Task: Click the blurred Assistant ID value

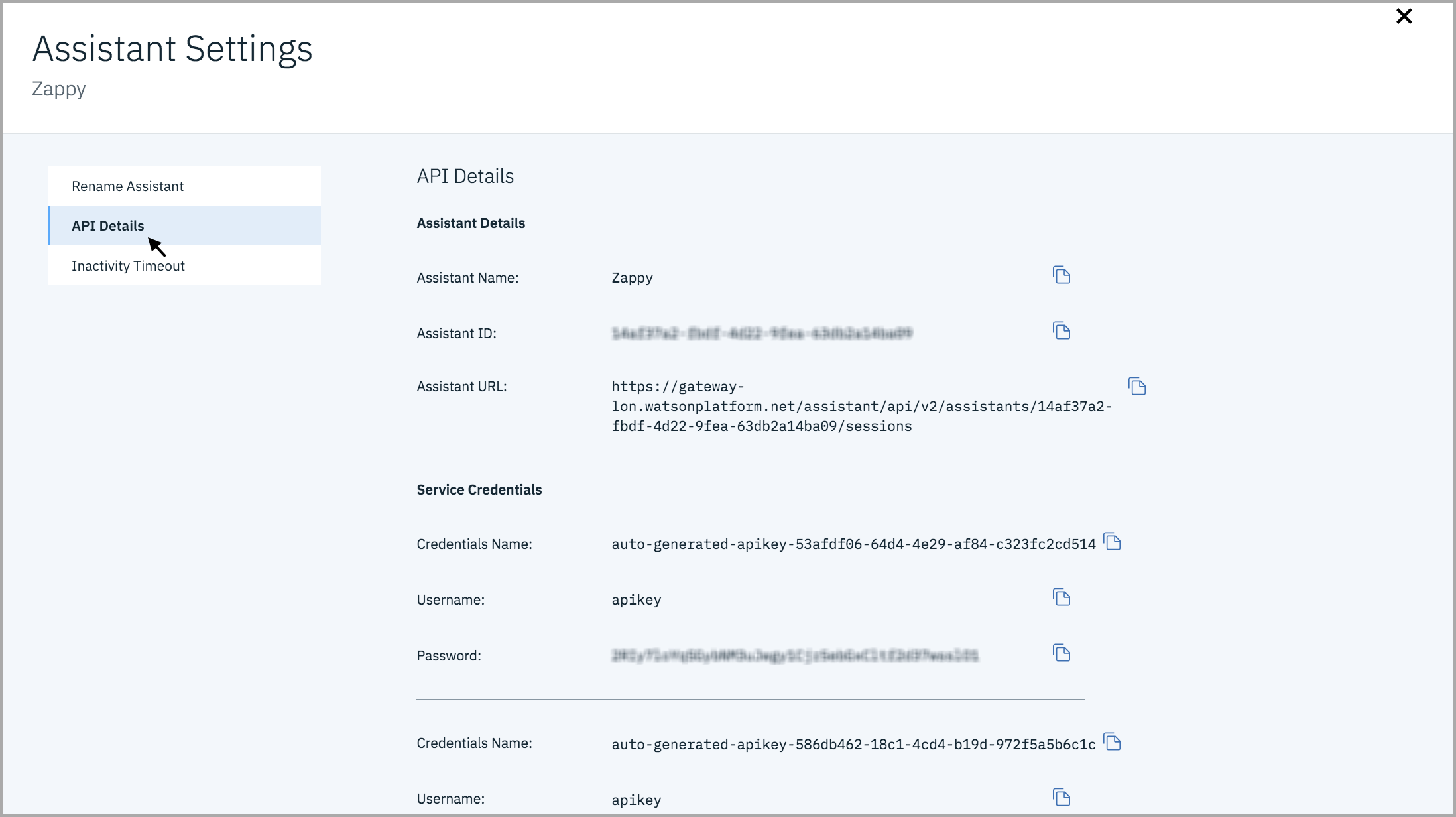Action: point(762,334)
